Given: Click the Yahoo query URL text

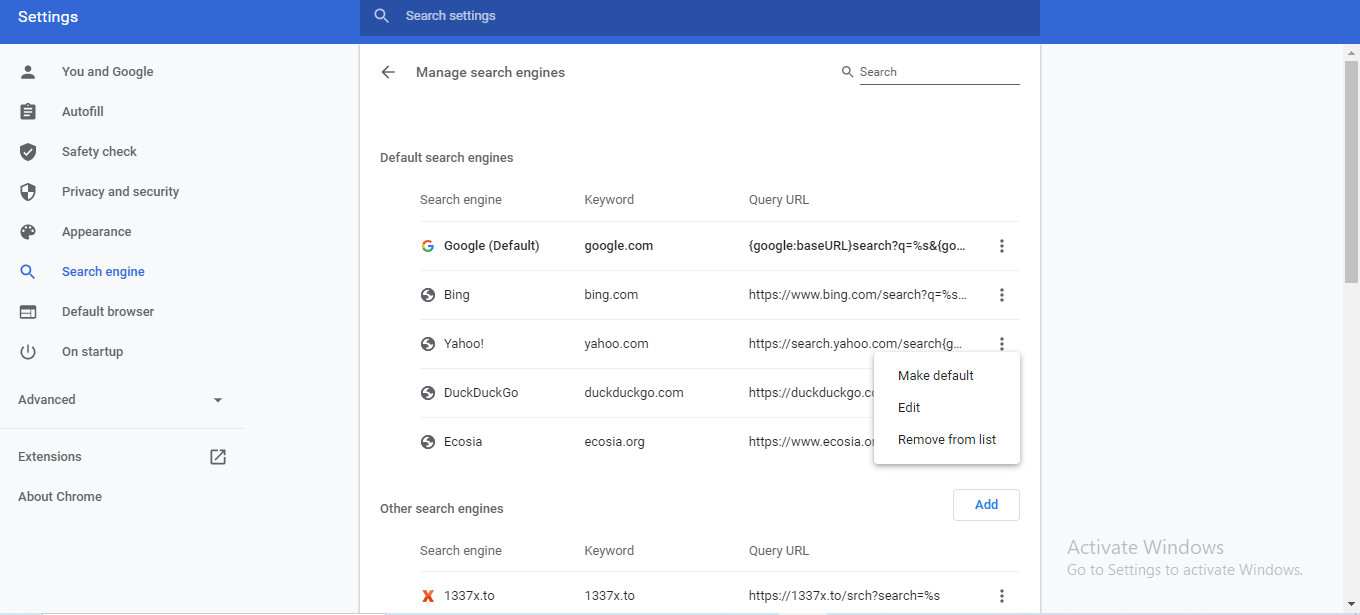Looking at the screenshot, I should coord(856,344).
